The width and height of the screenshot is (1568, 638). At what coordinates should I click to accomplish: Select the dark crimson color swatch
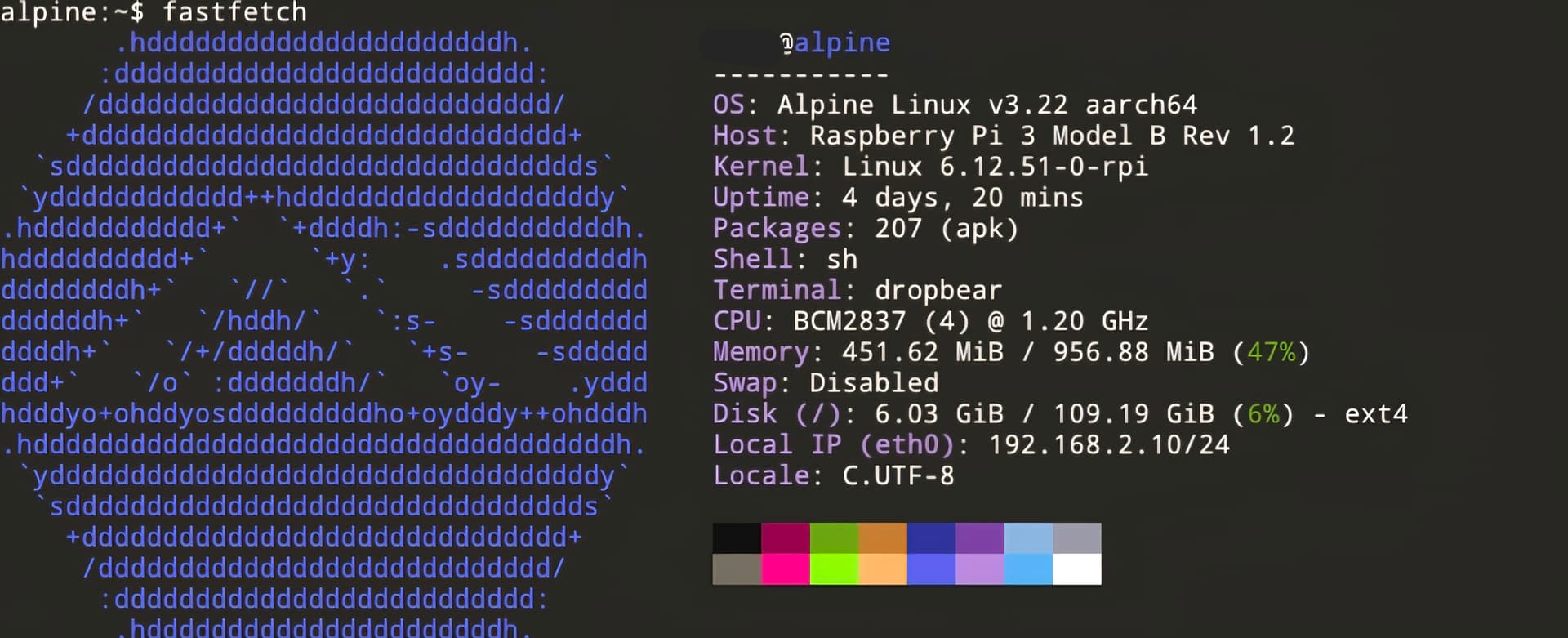[785, 538]
